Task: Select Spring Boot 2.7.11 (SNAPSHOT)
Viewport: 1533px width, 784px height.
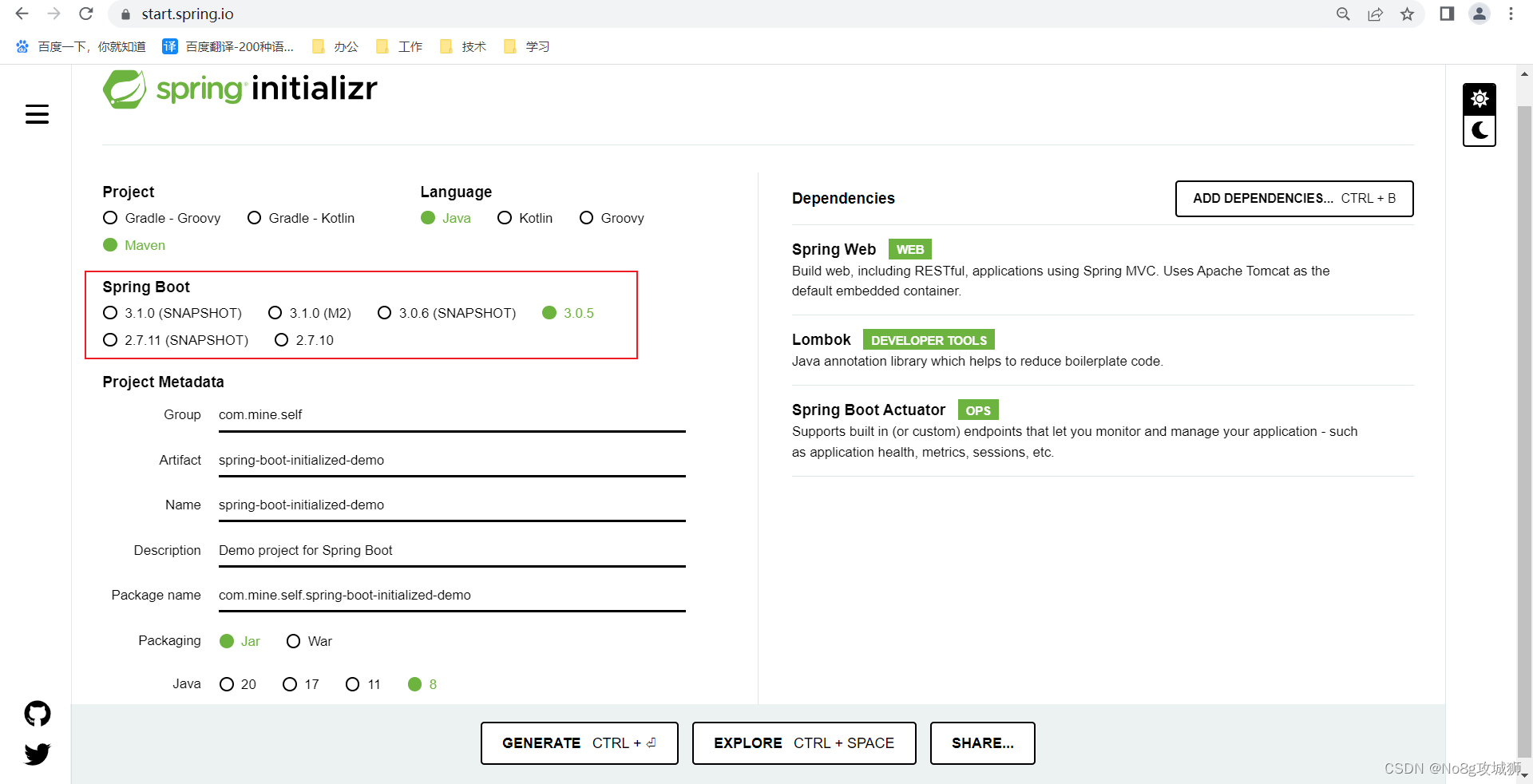Action: point(176,340)
